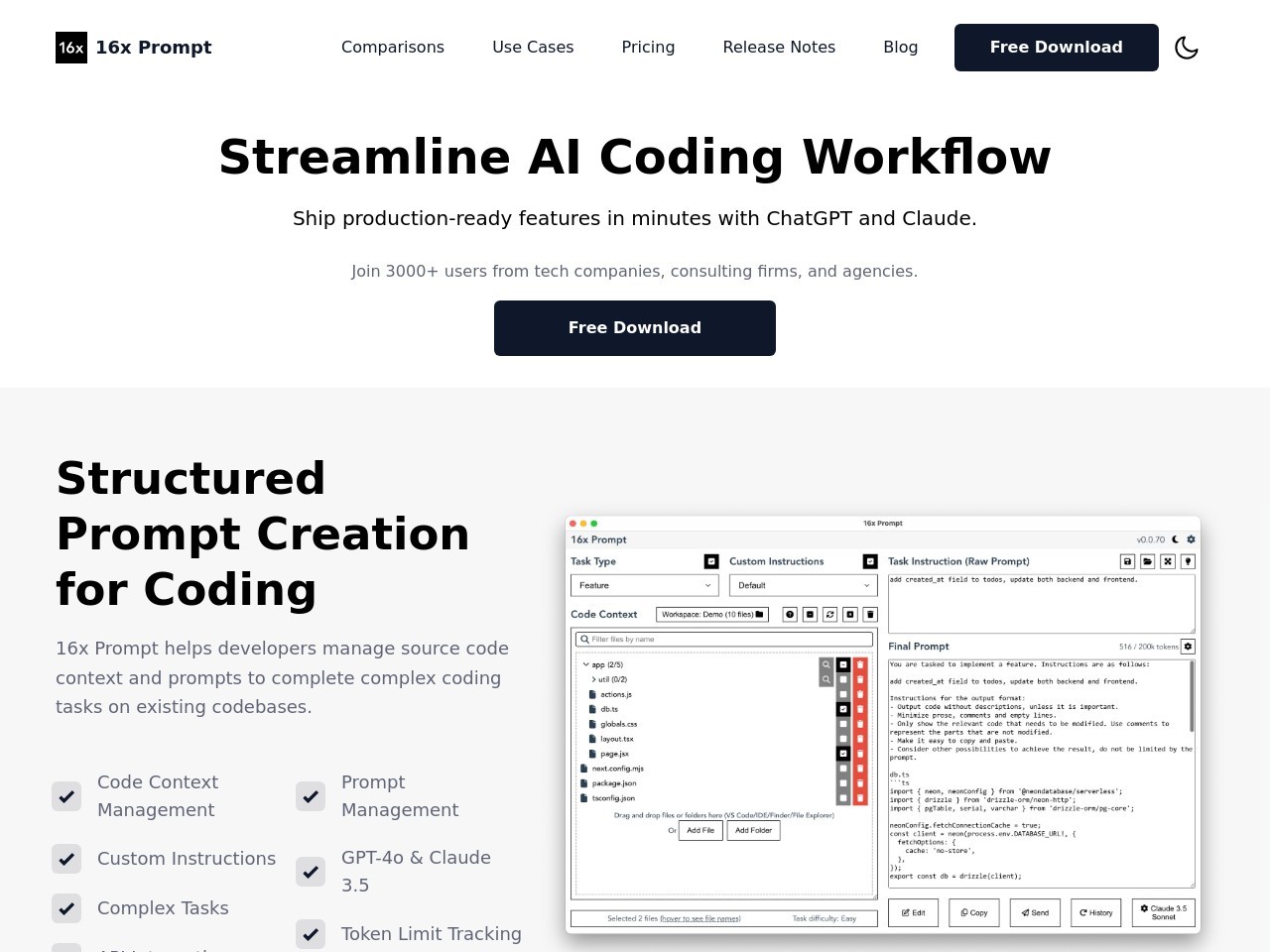The width and height of the screenshot is (1270, 952).
Task: Click the Filter files by name field
Action: [x=724, y=640]
